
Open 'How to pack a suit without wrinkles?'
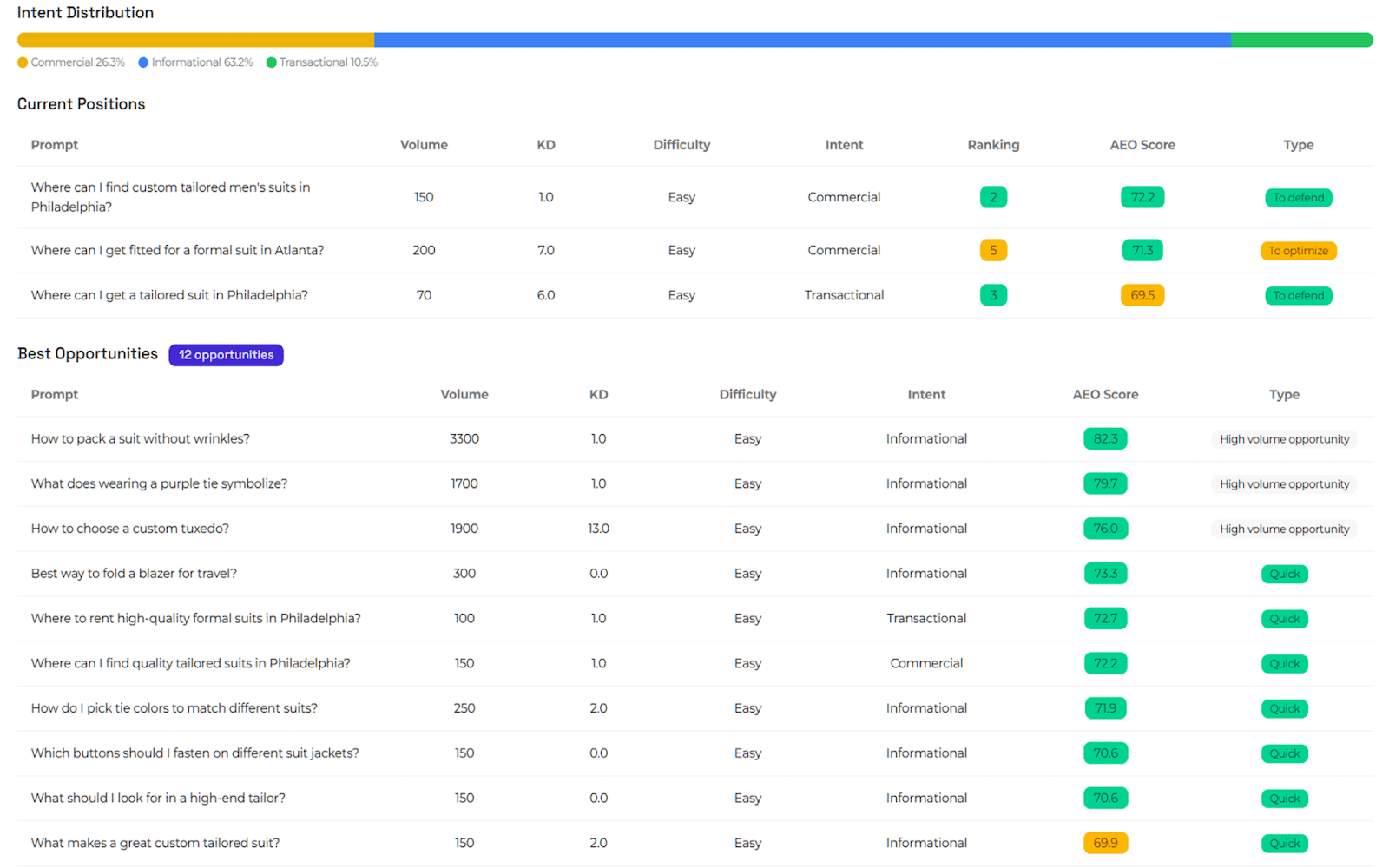click(x=141, y=439)
